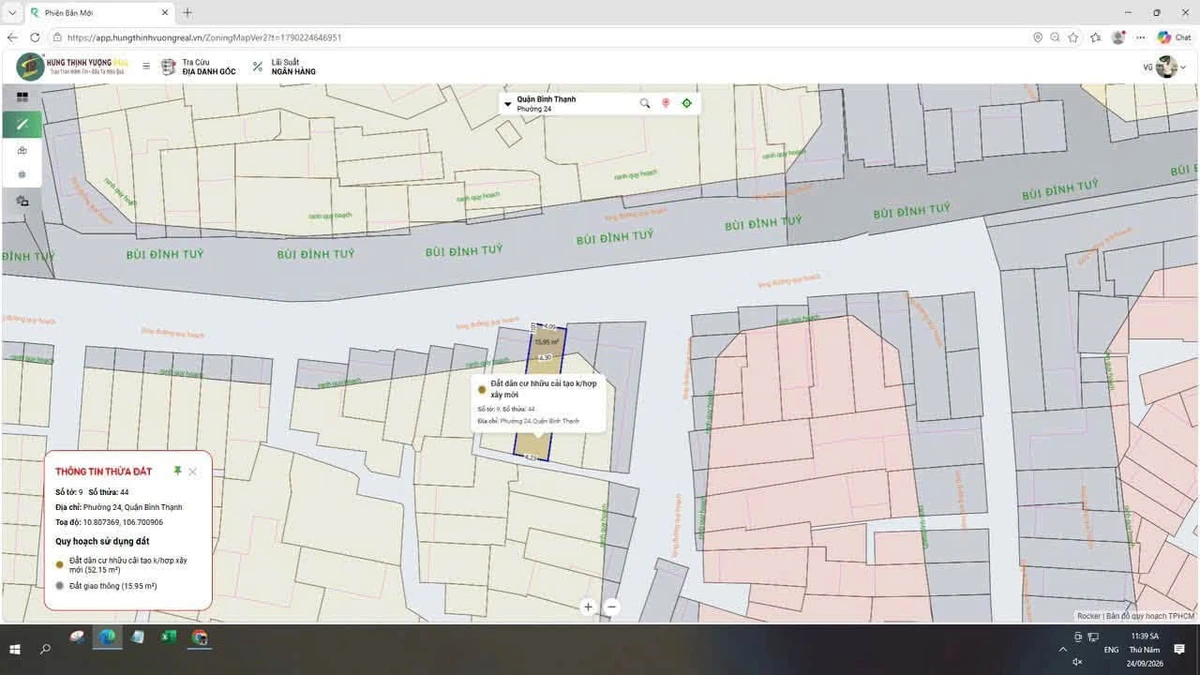Open the hamburger menu beside the logo
The width and height of the screenshot is (1200, 675).
click(146, 66)
